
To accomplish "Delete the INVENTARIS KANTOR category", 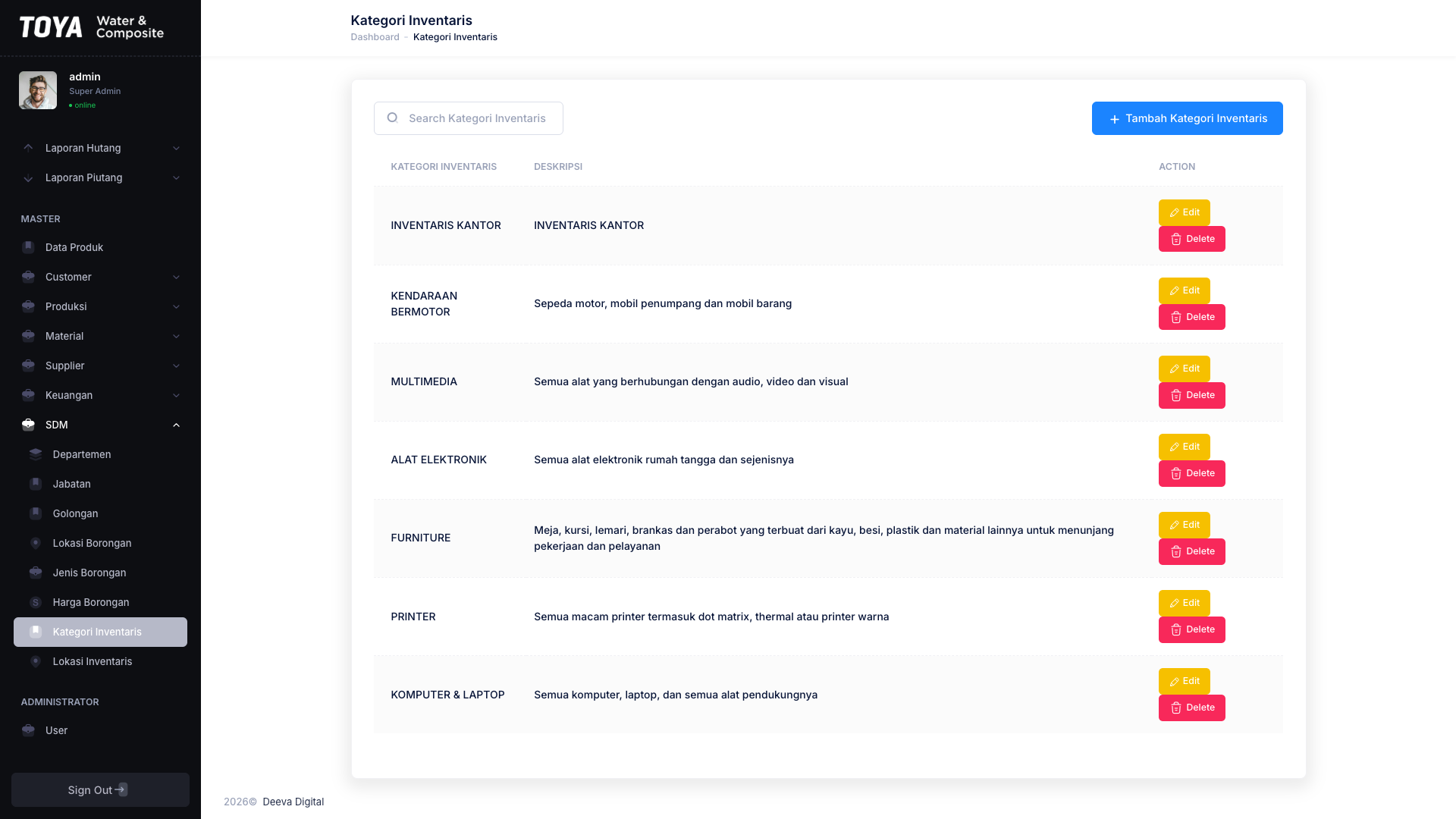I will [1191, 239].
